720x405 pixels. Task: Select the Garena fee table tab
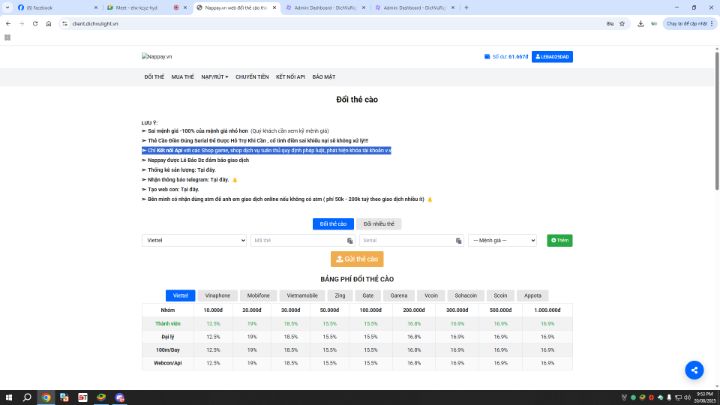point(399,296)
